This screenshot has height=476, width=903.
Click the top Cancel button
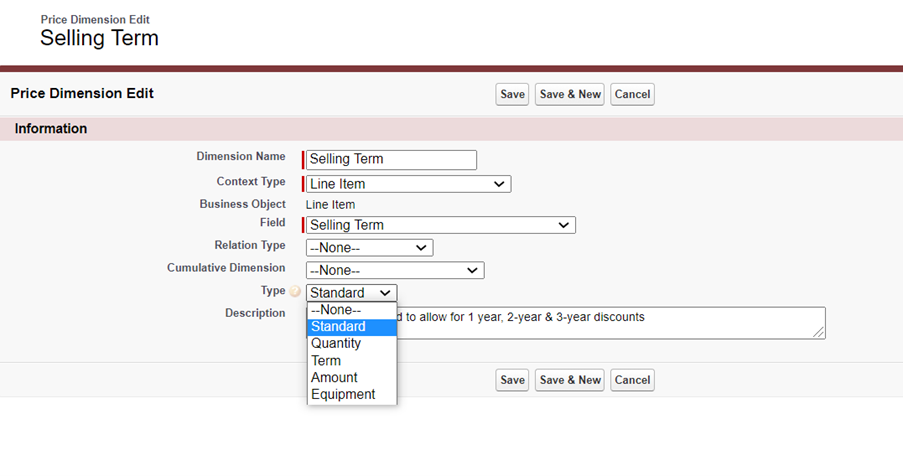tap(632, 94)
